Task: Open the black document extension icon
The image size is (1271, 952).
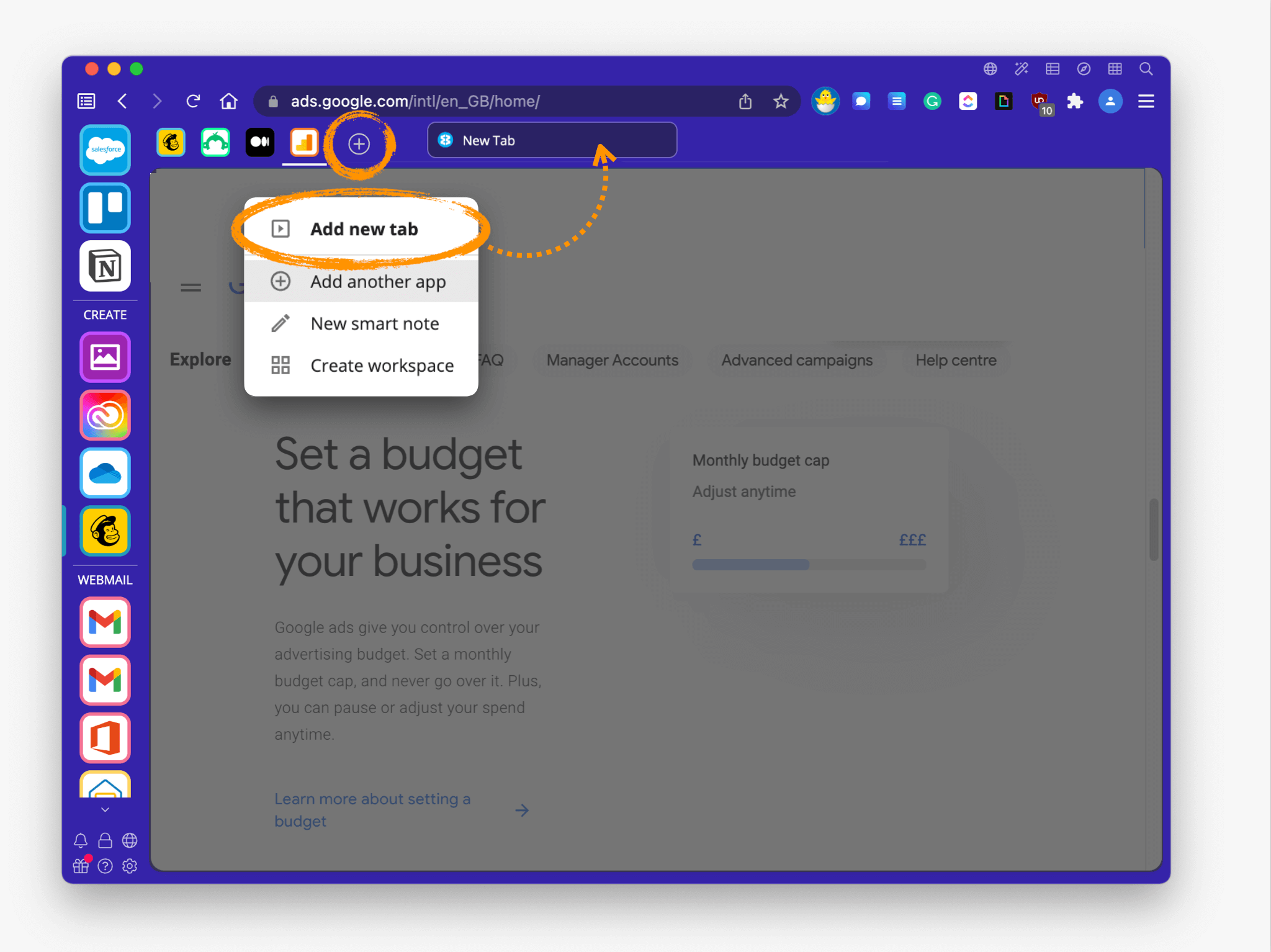Action: tap(1004, 101)
